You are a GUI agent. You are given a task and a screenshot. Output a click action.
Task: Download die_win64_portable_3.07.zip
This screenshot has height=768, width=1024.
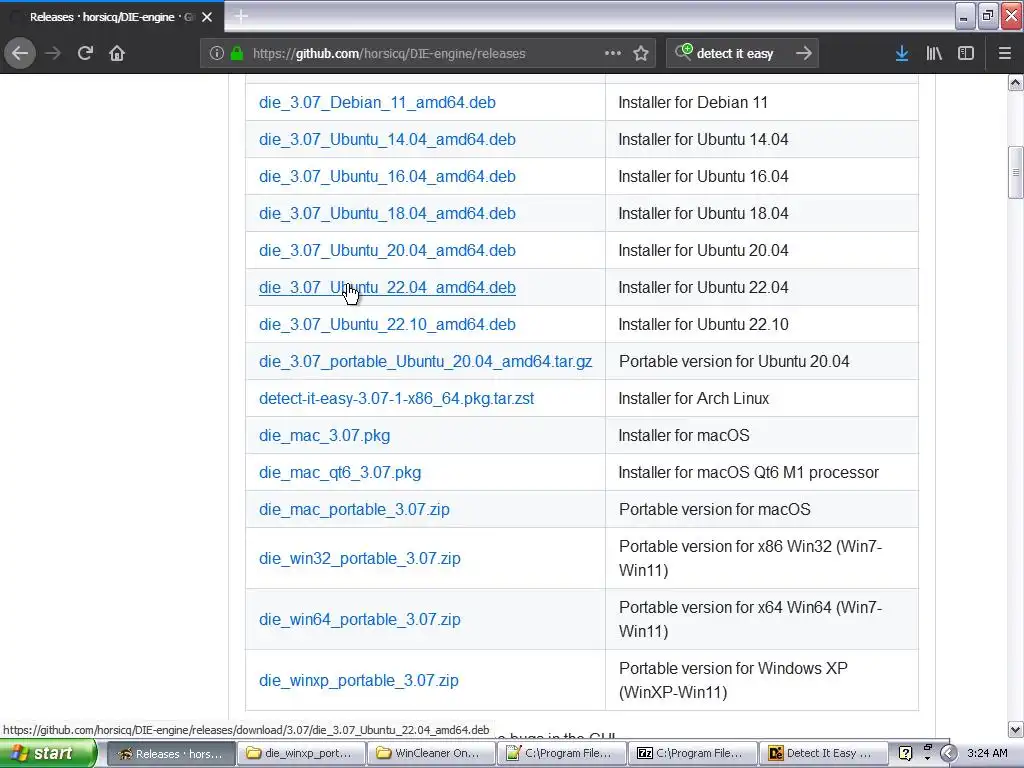[x=360, y=619]
